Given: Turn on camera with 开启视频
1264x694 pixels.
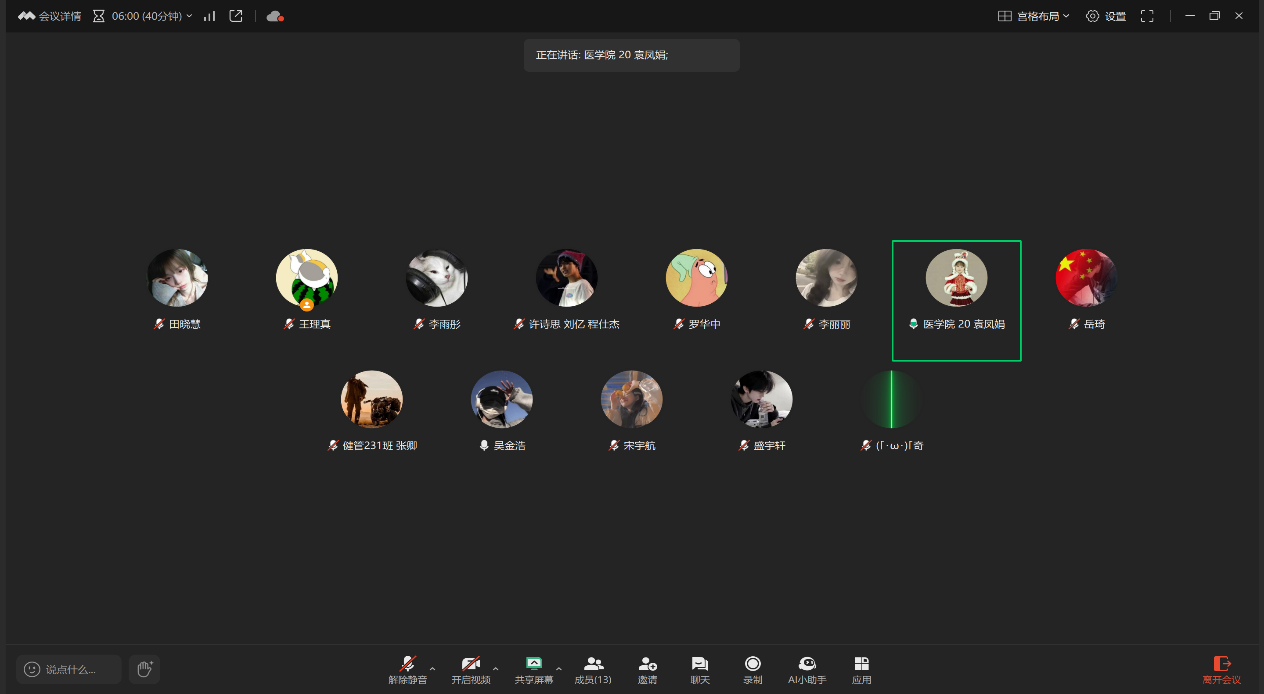Looking at the screenshot, I should coord(470,670).
